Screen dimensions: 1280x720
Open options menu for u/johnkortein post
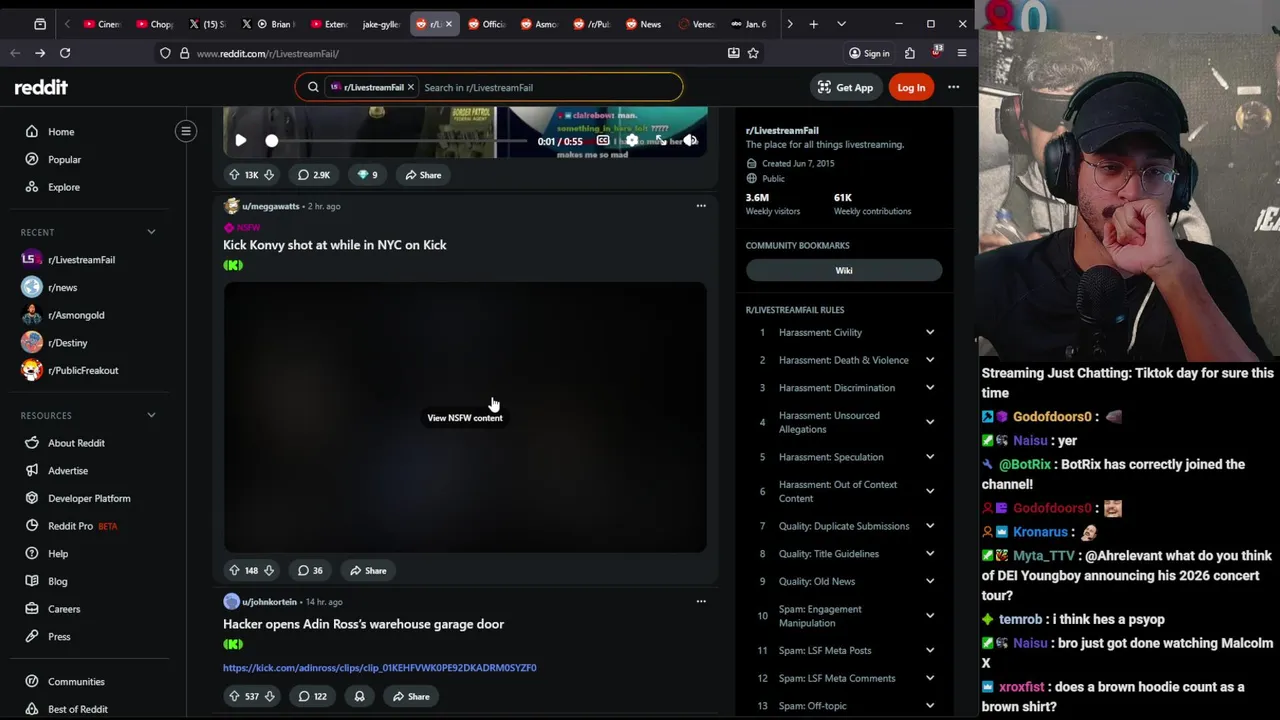coord(701,602)
